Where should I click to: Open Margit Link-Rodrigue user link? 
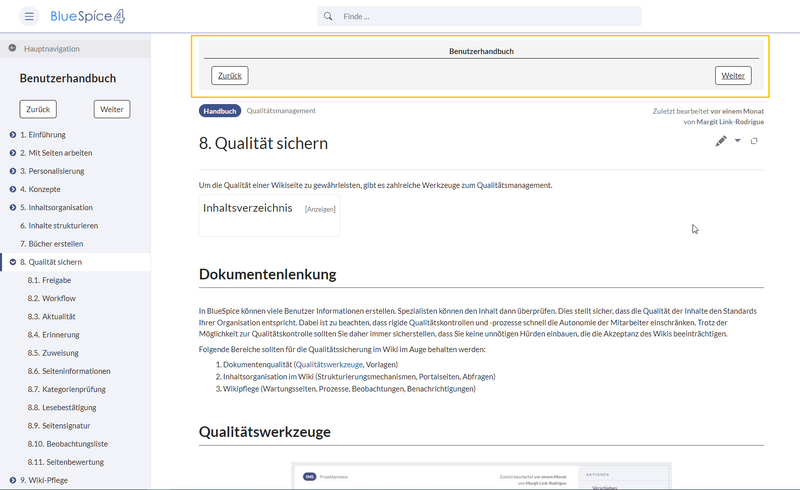tap(730, 122)
